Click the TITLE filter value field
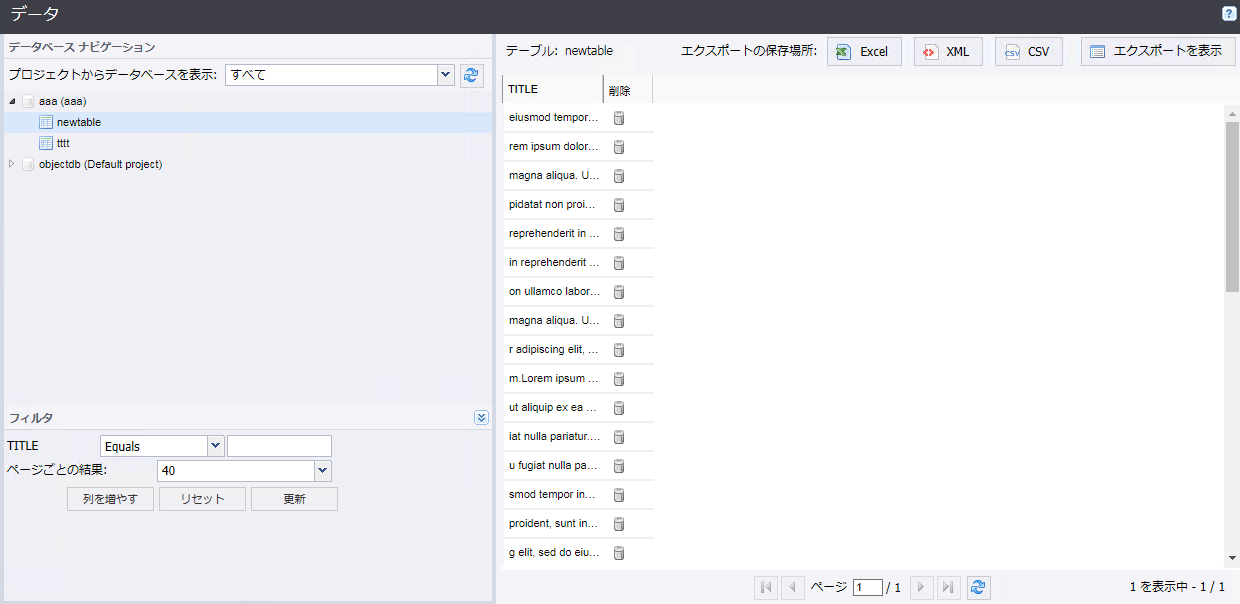This screenshot has width=1240, height=604. (x=279, y=447)
